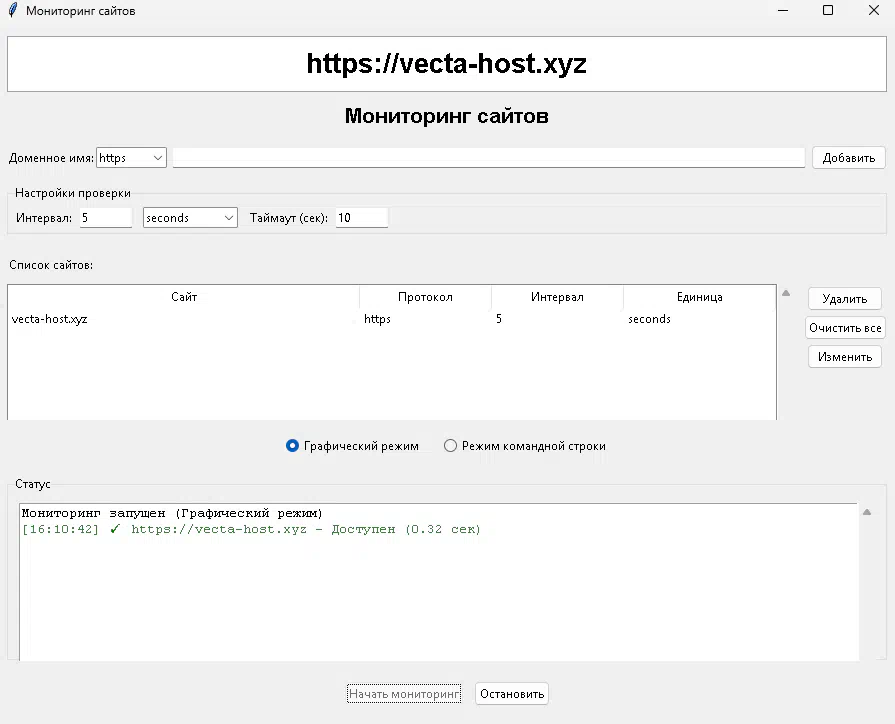Click the Интервал value field
Screen dimensions: 895x724
[105, 218]
